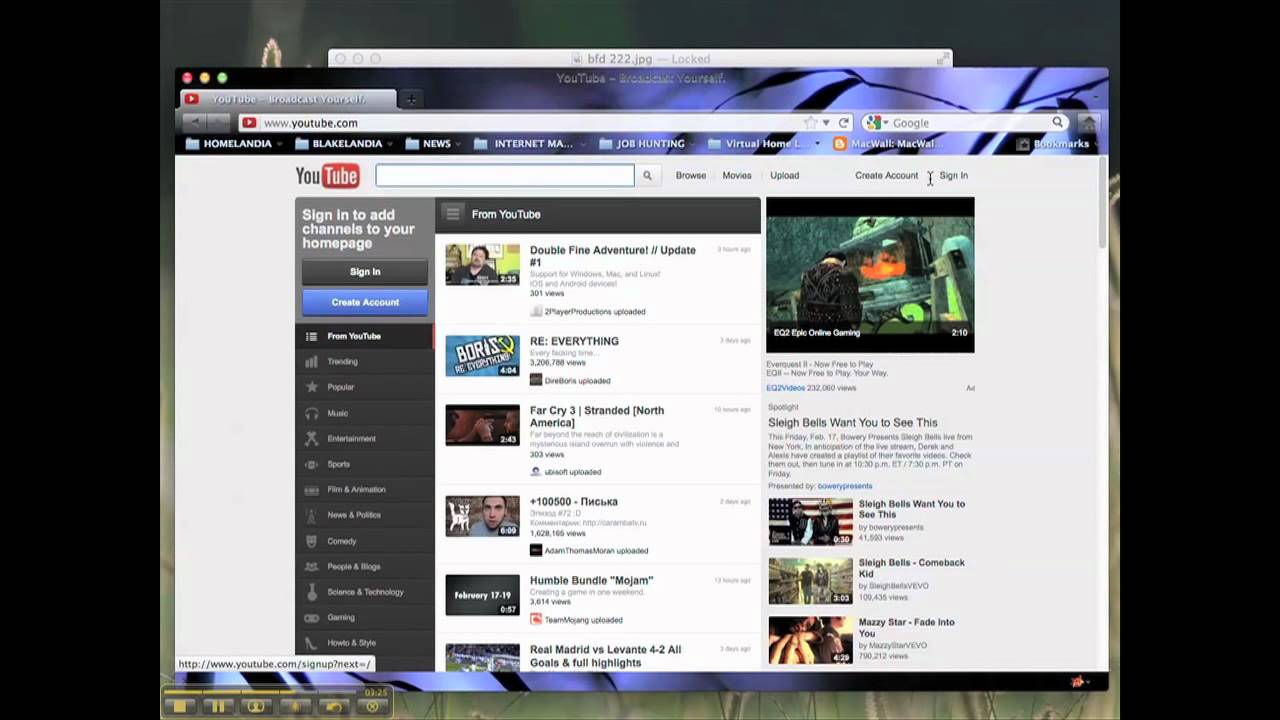Open the RE: EVERYTHING video title

(x=574, y=341)
